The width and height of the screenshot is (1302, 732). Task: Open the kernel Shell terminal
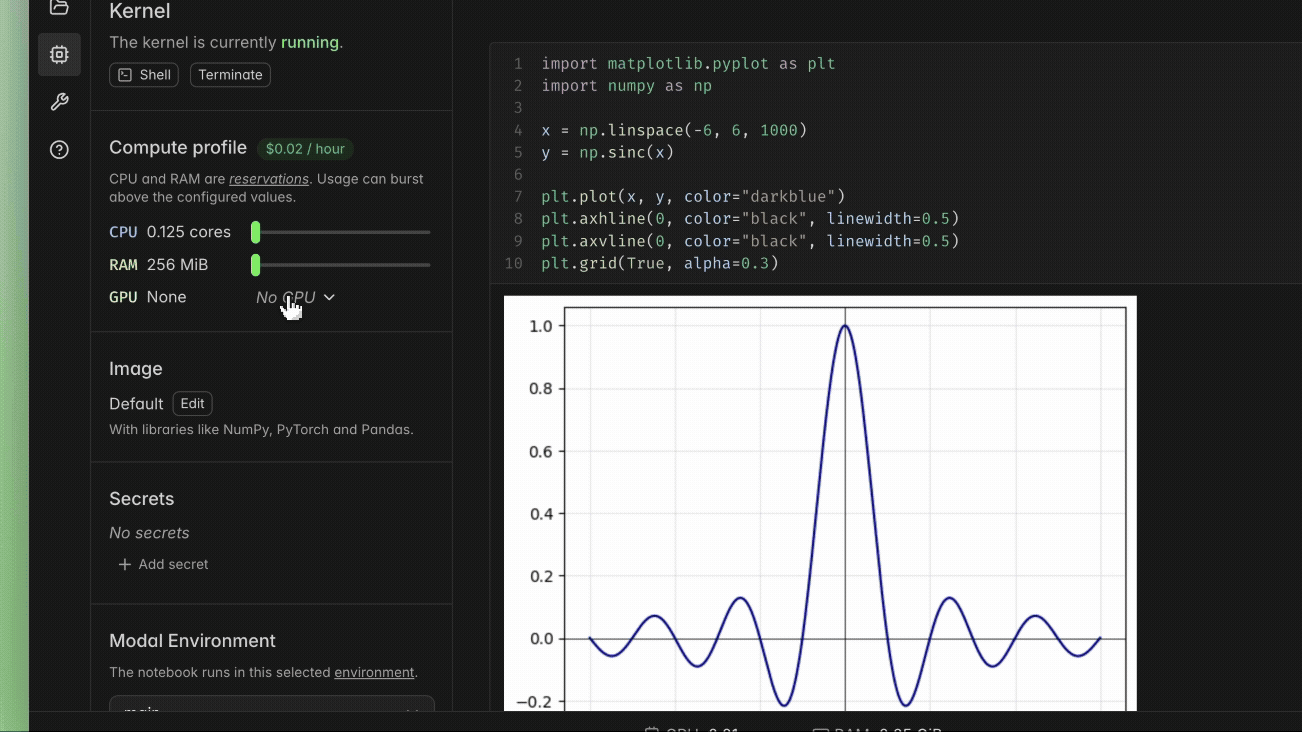[x=144, y=75]
